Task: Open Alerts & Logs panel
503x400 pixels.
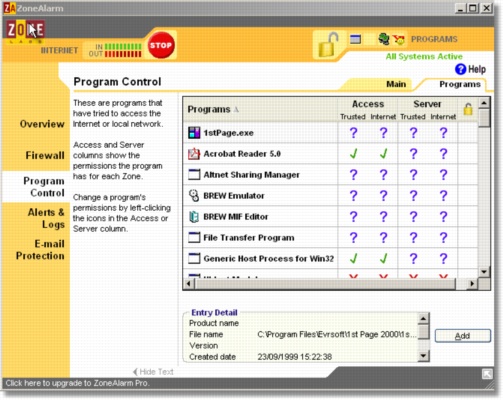Action: [46, 218]
